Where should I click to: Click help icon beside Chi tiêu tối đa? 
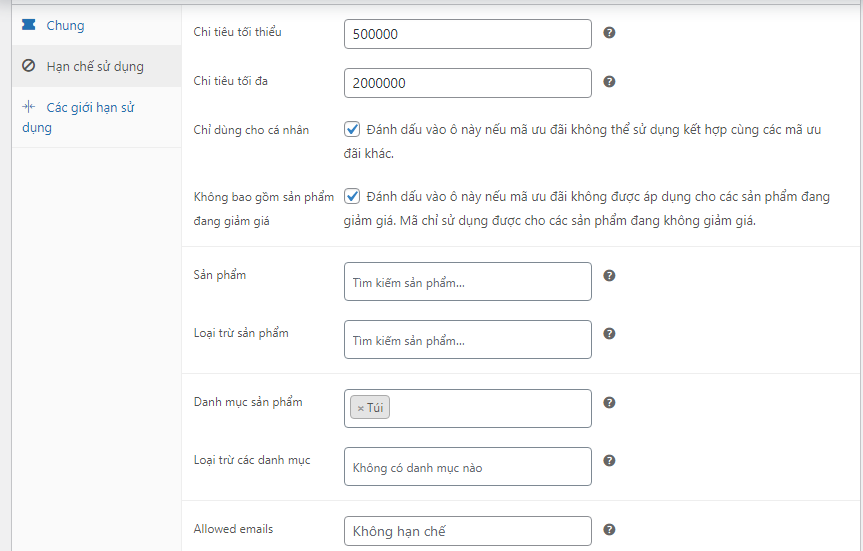pos(610,82)
